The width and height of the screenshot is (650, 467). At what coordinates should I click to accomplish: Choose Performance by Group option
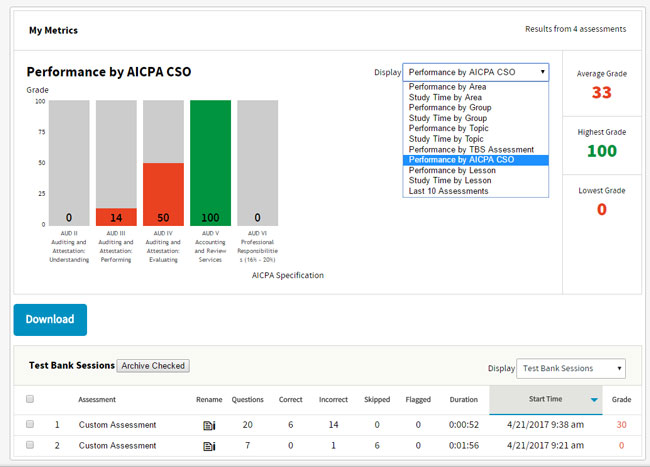(x=475, y=108)
